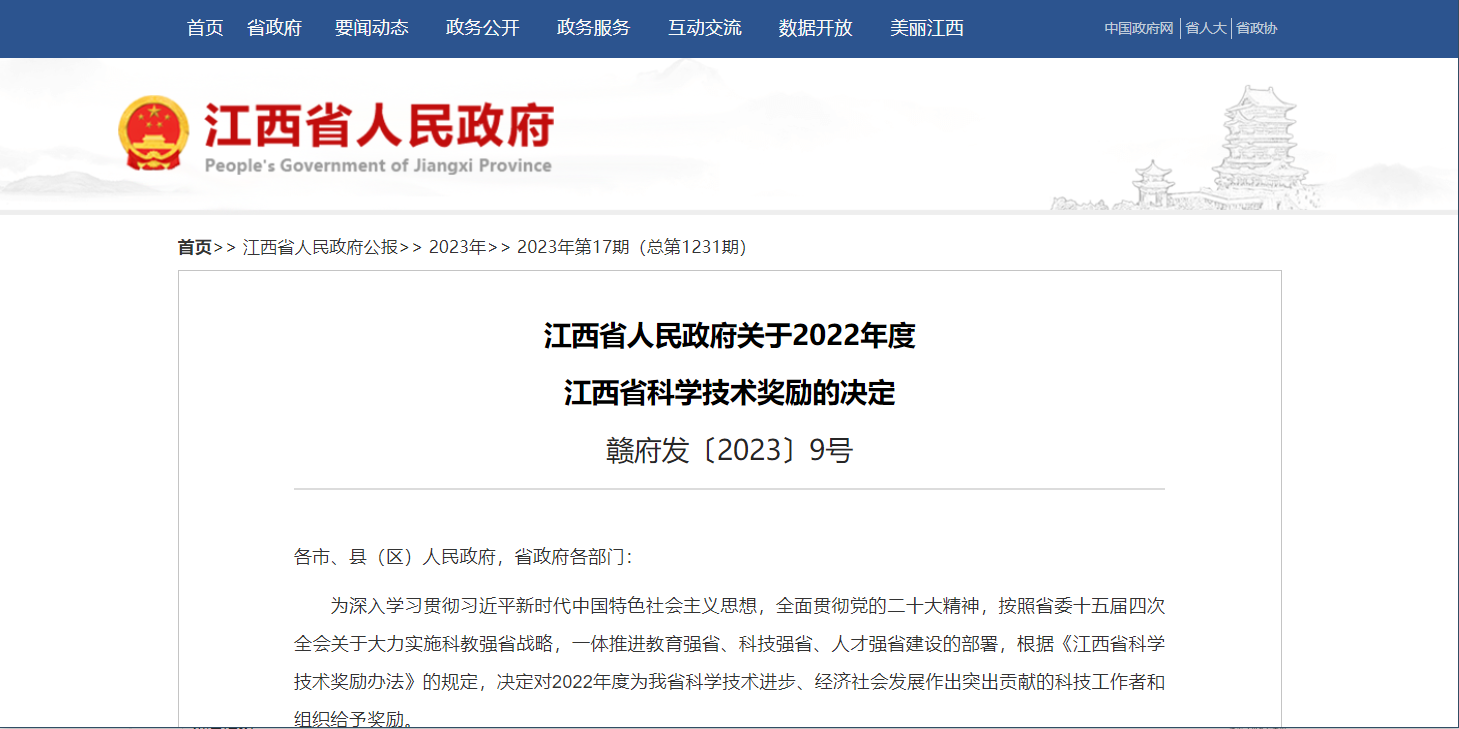Screen dimensions: 1459x729
Task: Click the 江西省人民政府 site title logo
Action: tap(378, 136)
